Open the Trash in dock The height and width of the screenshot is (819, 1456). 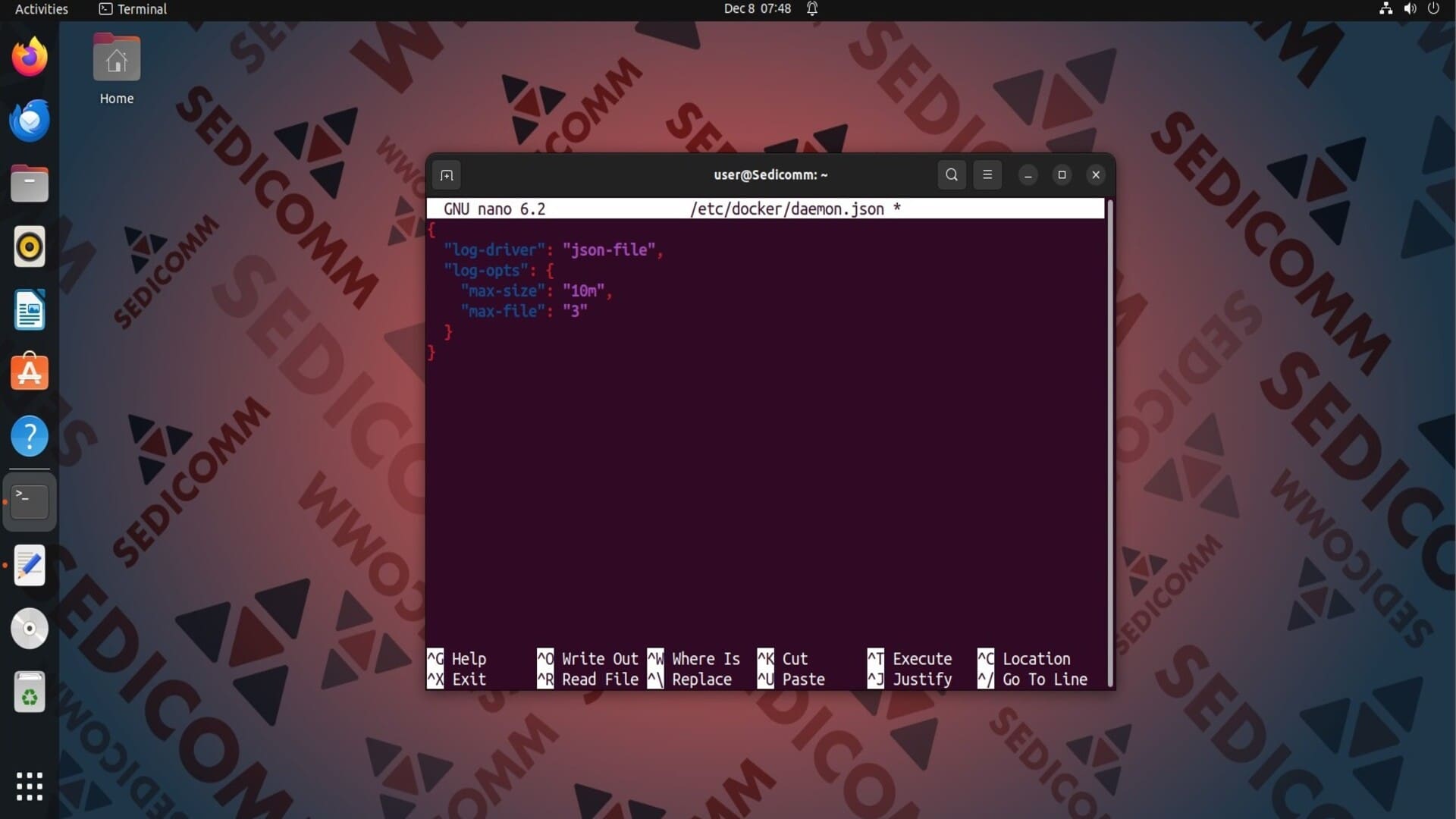pos(30,692)
